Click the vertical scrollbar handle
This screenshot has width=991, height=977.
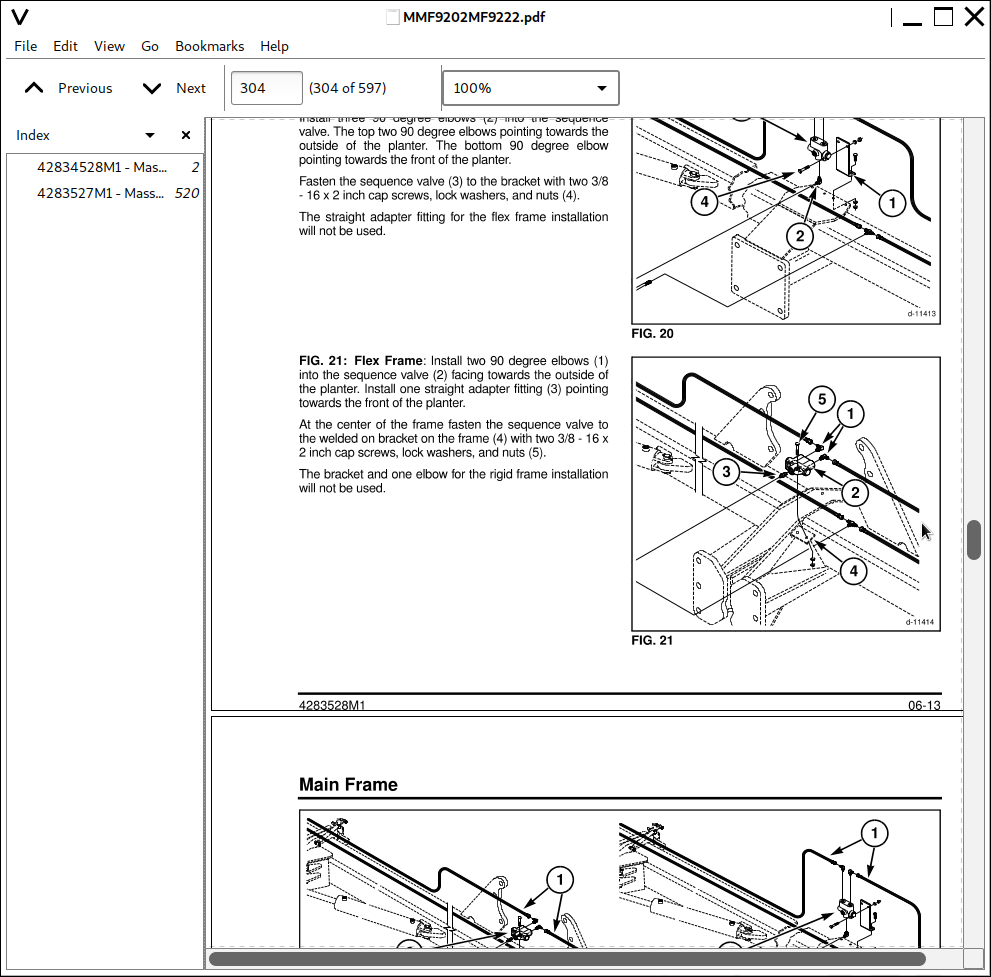pos(974,540)
